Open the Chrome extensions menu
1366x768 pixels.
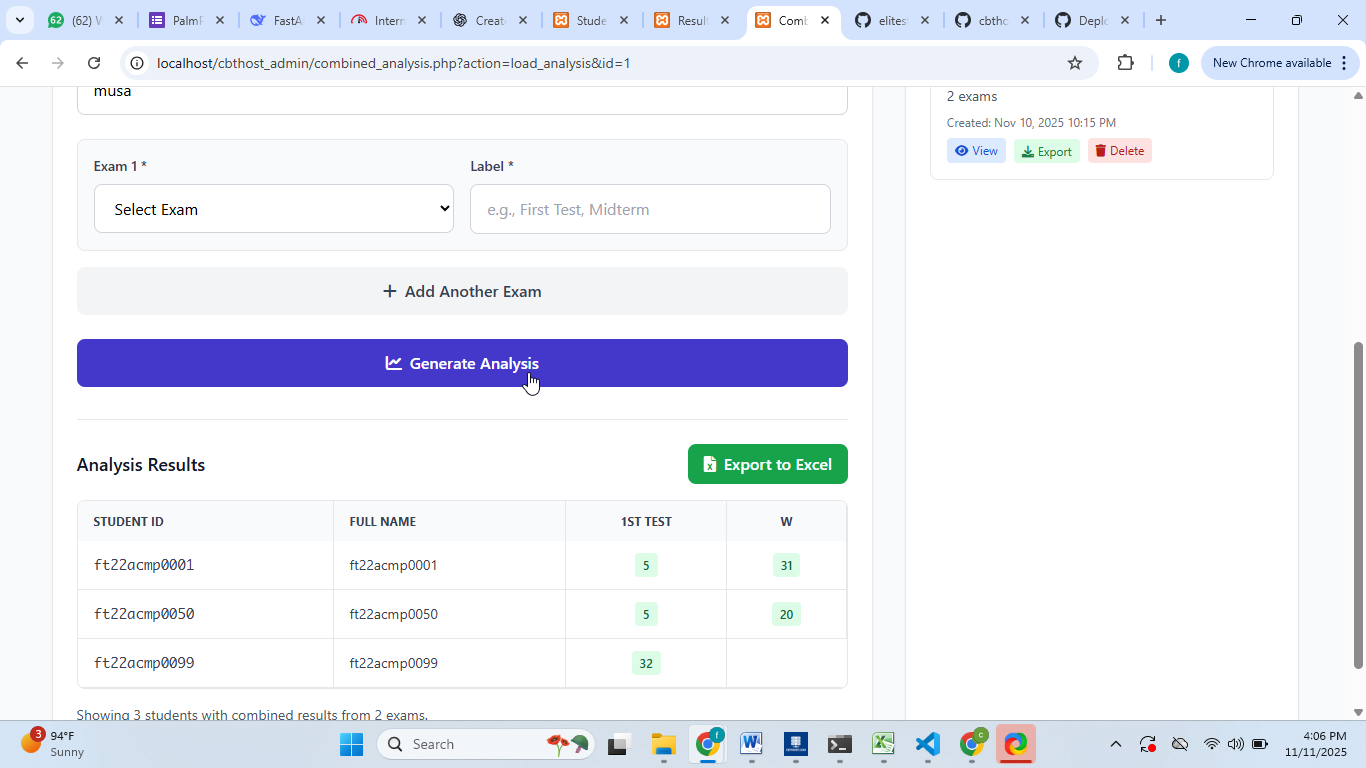click(x=1125, y=63)
